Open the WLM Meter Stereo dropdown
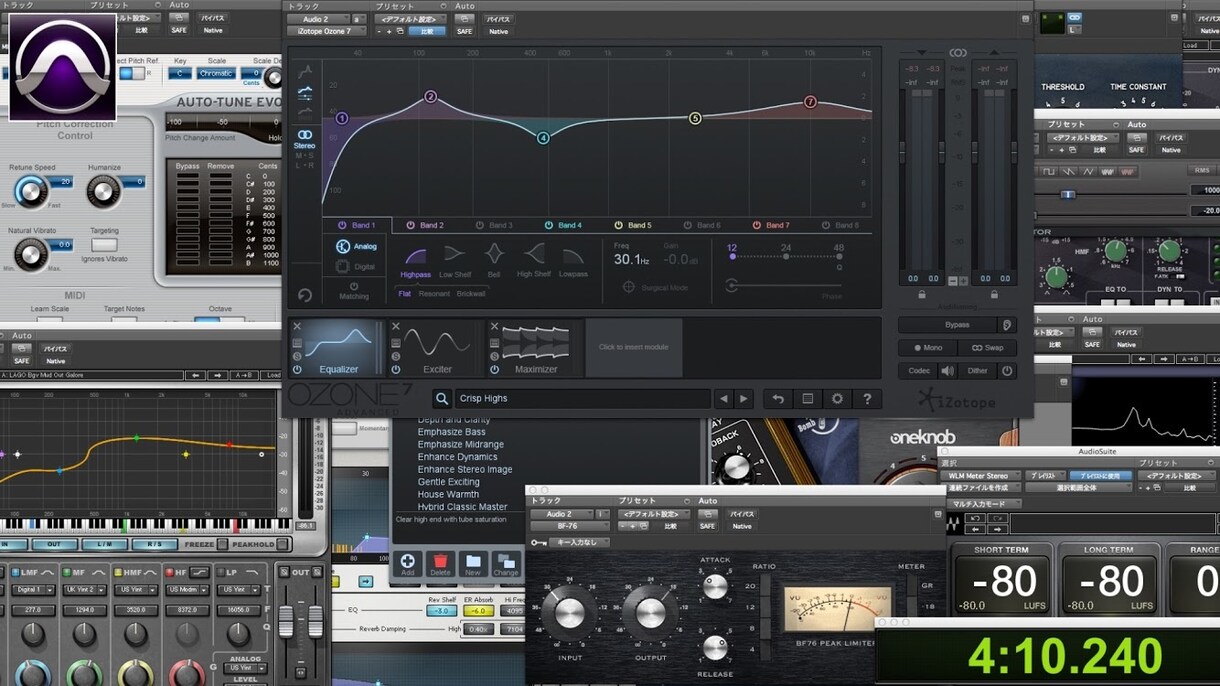 (981, 476)
